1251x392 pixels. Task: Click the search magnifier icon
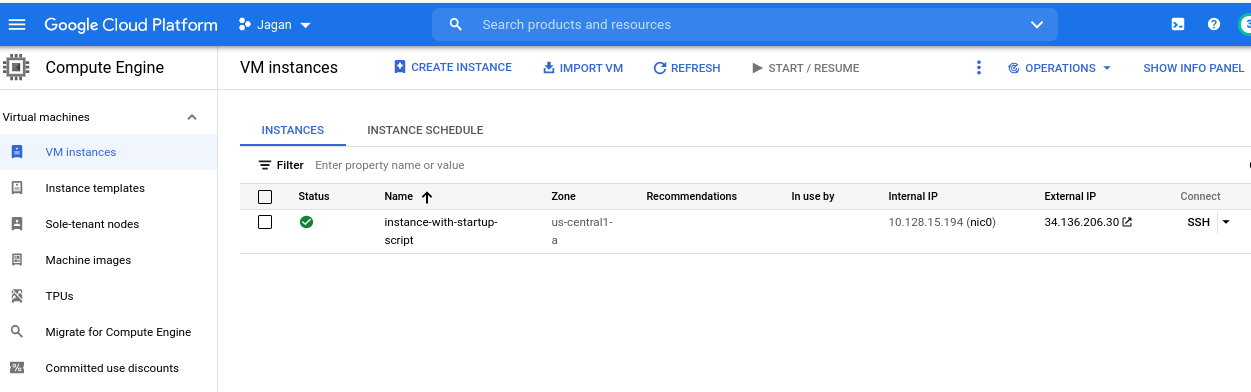(x=456, y=24)
